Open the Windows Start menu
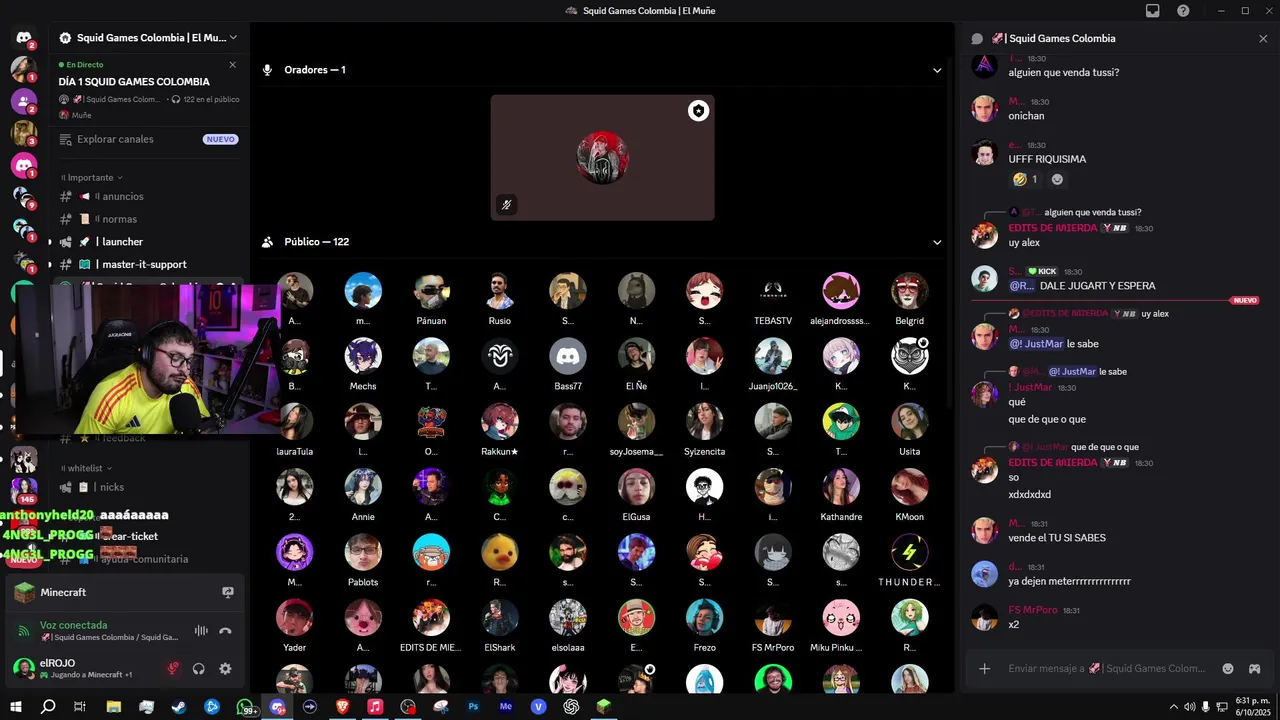This screenshot has height=720, width=1280. [16, 706]
